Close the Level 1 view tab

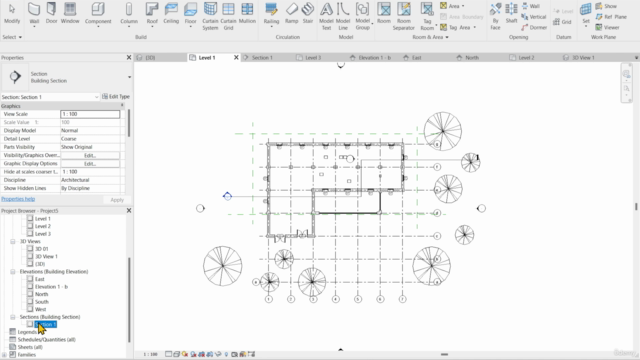click(236, 58)
